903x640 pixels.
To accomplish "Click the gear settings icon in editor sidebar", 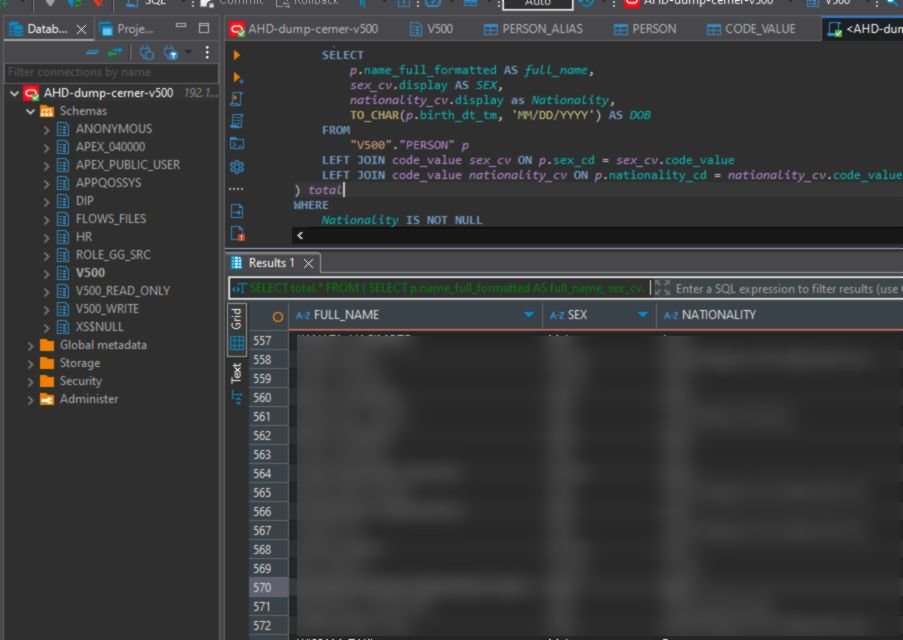I will (236, 167).
